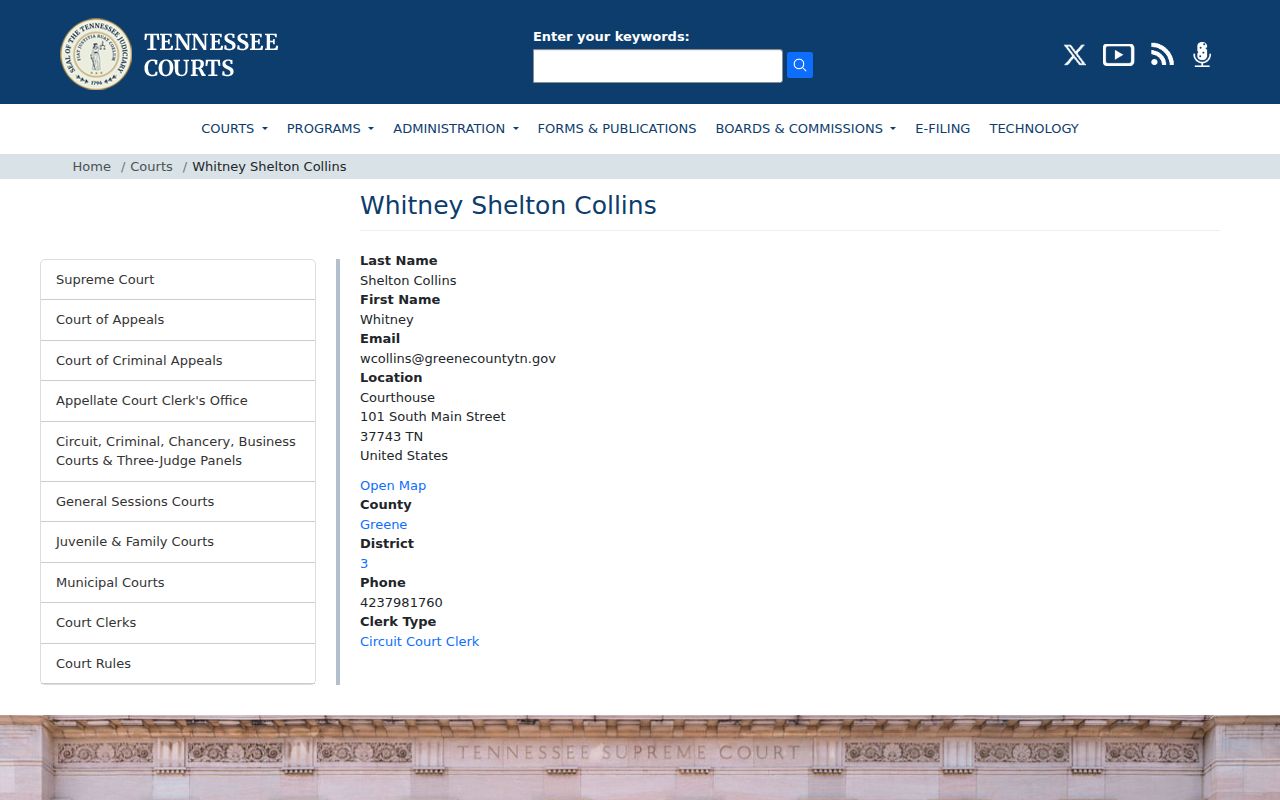Focus the keywords search field

(658, 66)
